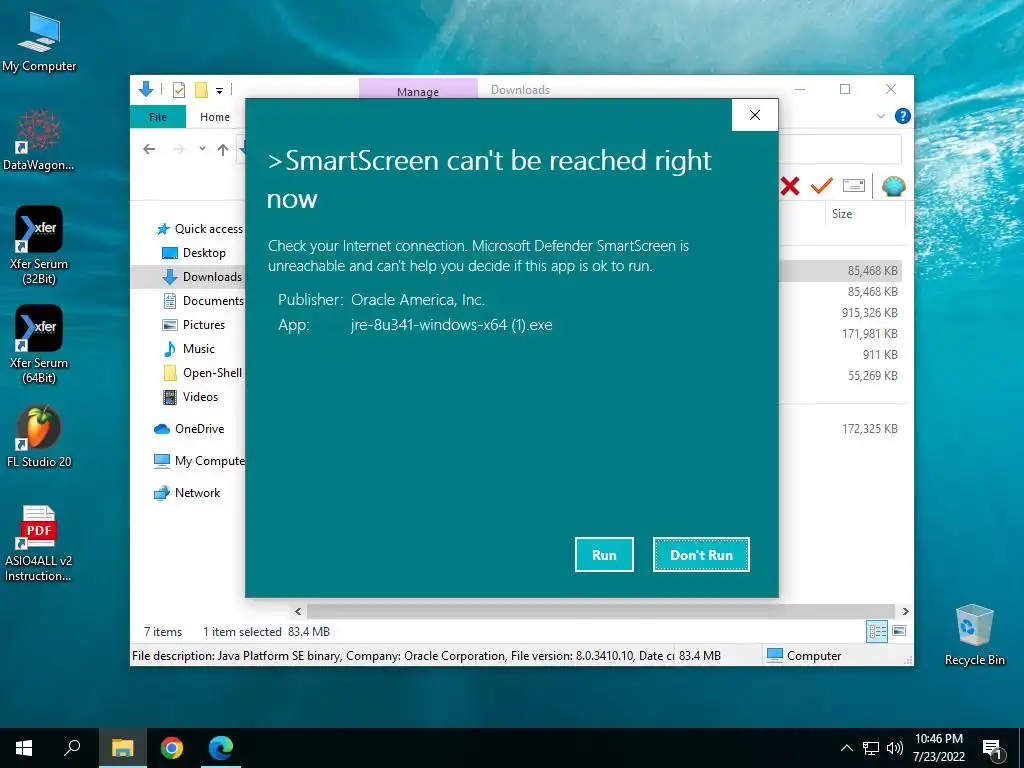The image size is (1024, 768).
Task: Click the 171,981 KB file size cell
Action: 870,334
